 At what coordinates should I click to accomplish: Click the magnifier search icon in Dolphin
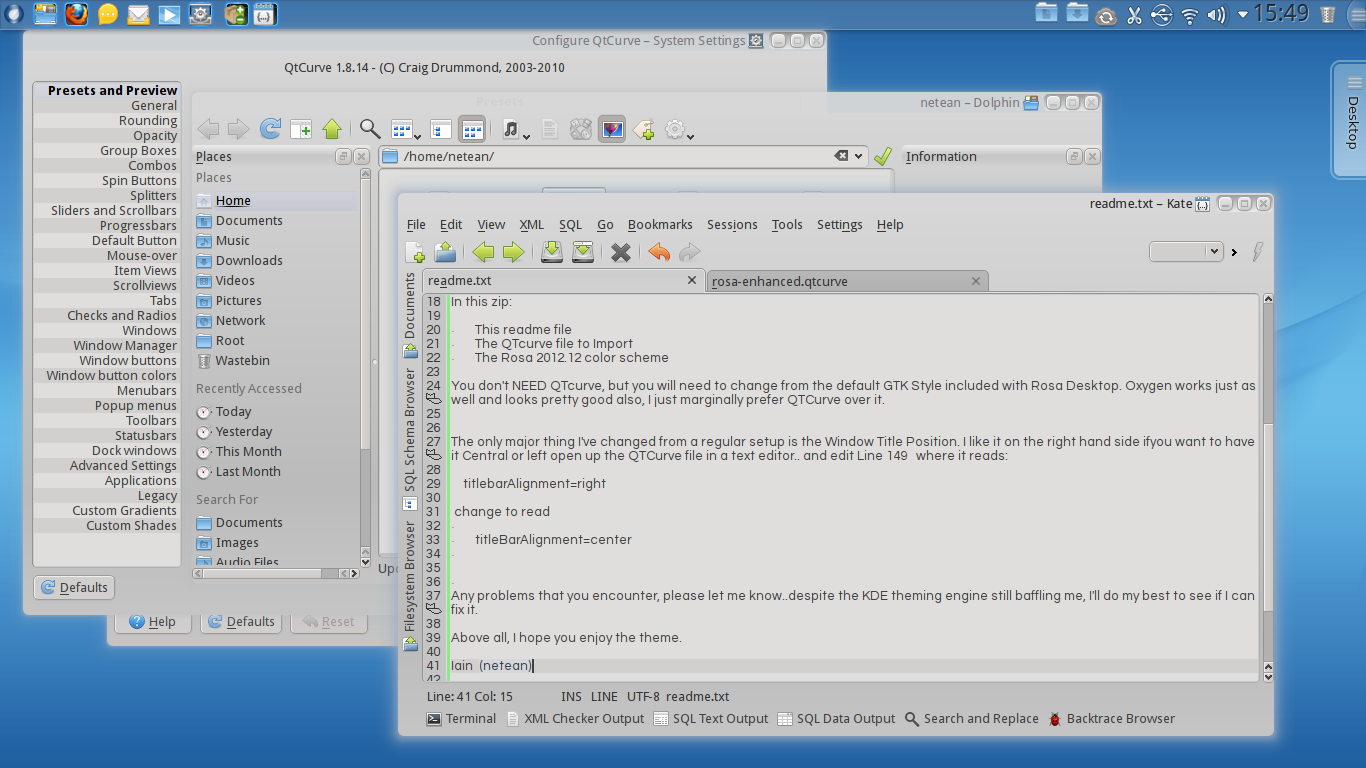tap(370, 129)
